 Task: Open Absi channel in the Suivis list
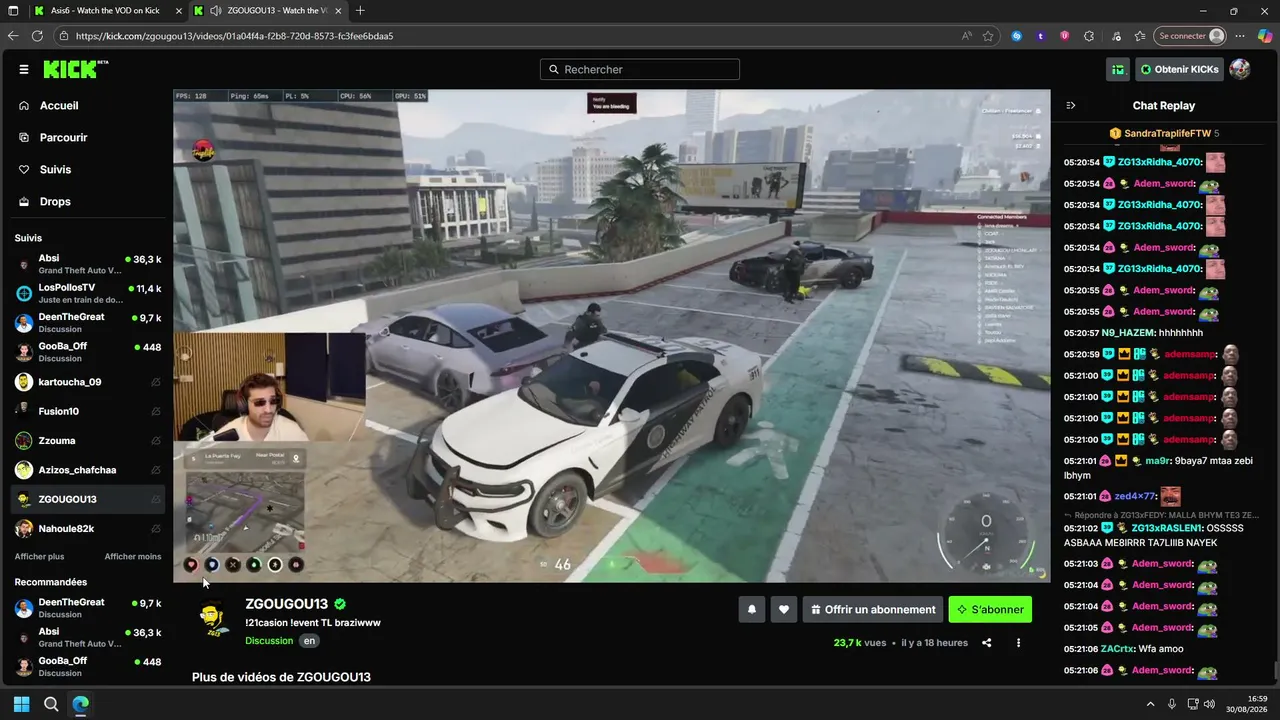point(90,264)
